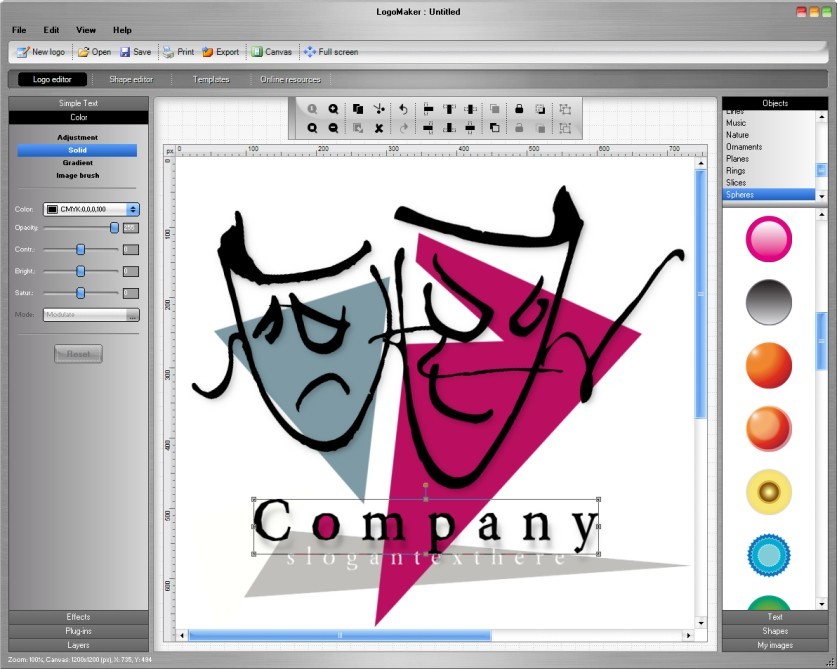
Task: Expand the My images panel
Action: point(775,645)
